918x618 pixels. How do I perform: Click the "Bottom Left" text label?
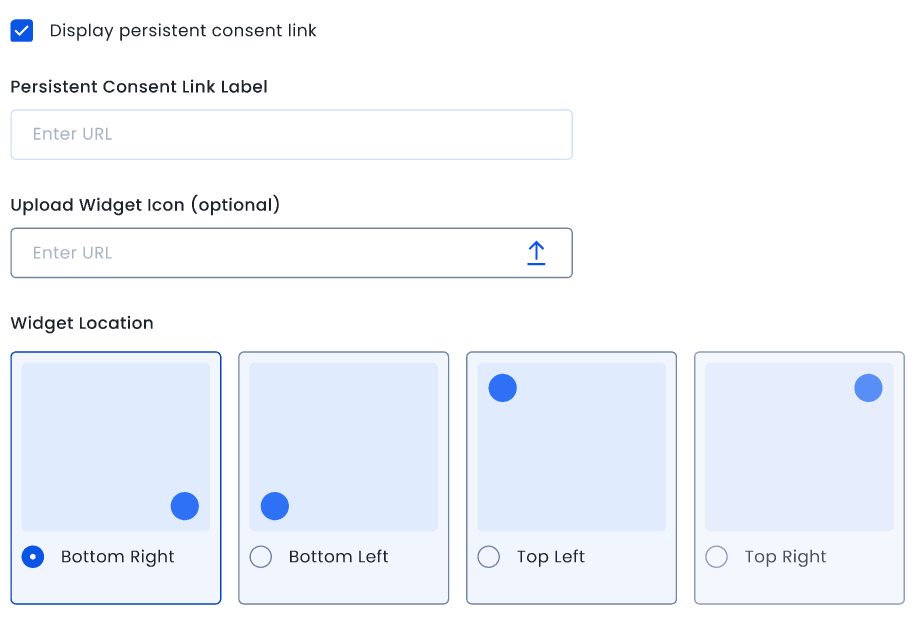338,557
